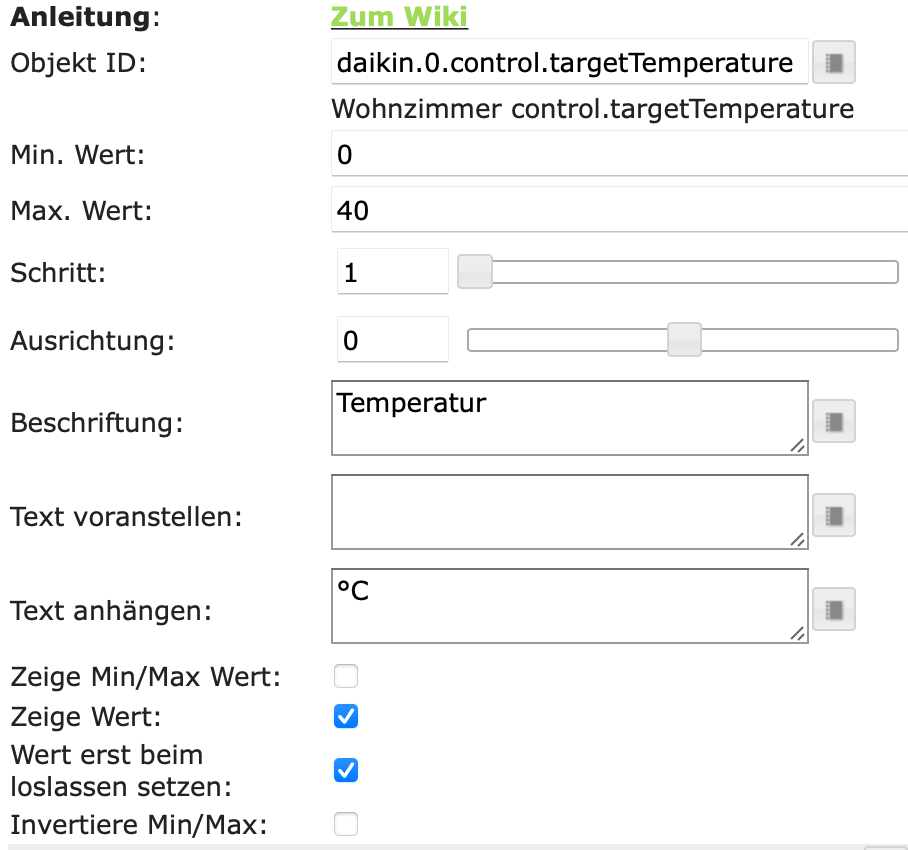This screenshot has width=908, height=850.
Task: Click the Ausrichtung number input box
Action: [392, 341]
